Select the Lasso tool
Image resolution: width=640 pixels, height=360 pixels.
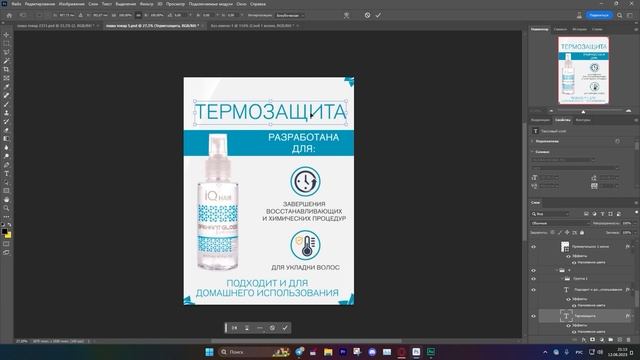(x=6, y=52)
